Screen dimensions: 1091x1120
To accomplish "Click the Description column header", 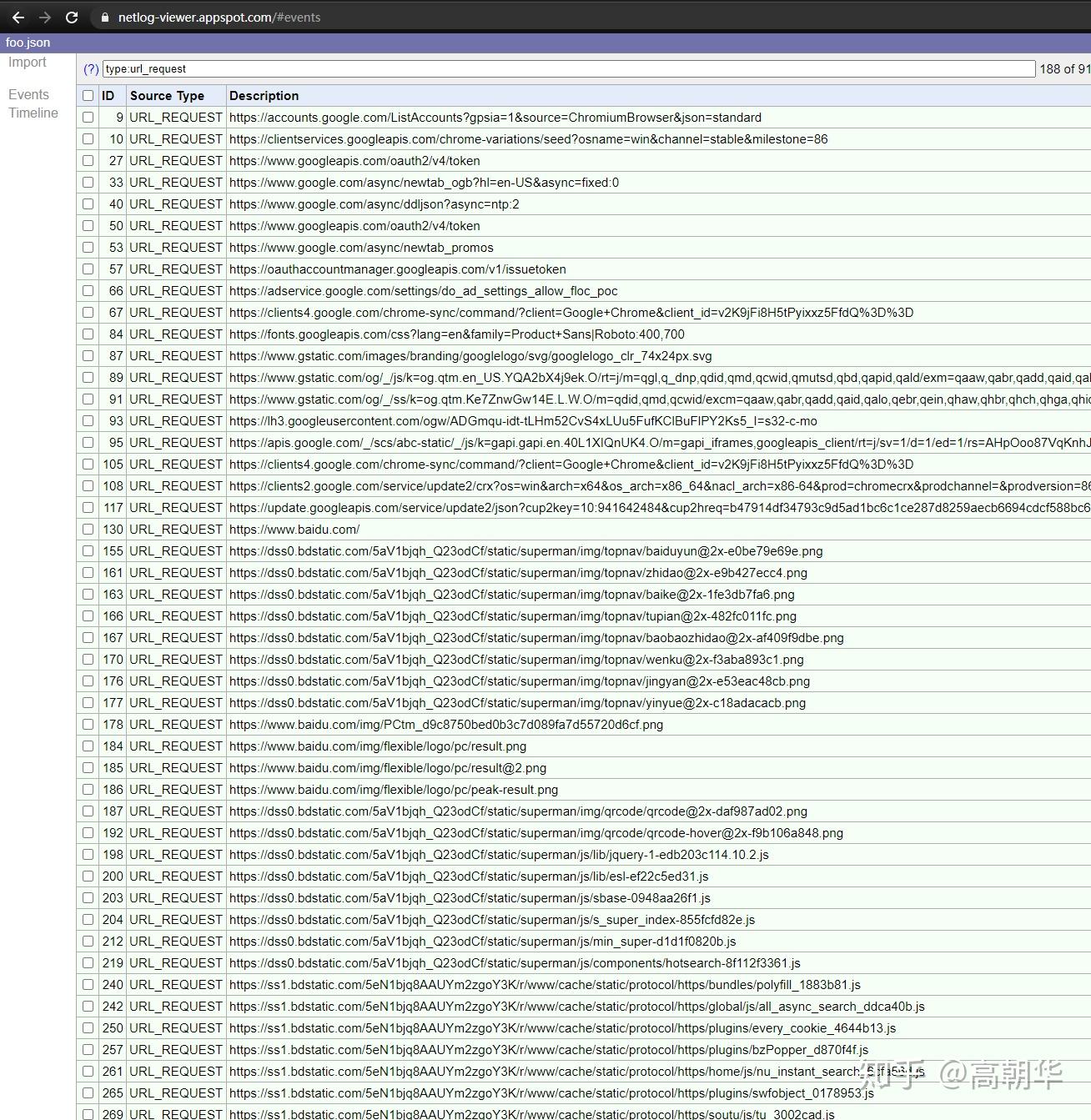I will 264,95.
